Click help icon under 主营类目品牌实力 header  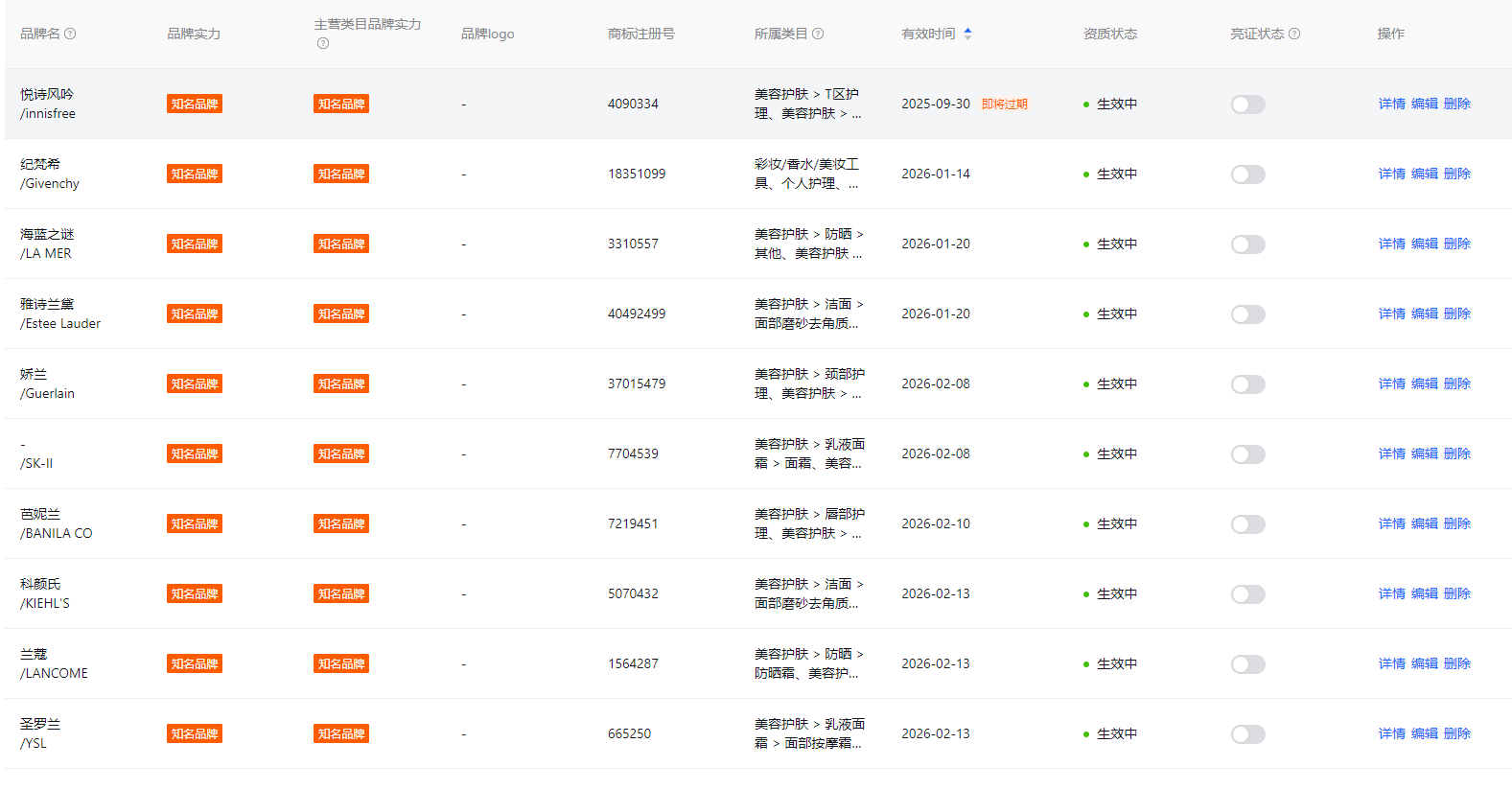[x=323, y=43]
